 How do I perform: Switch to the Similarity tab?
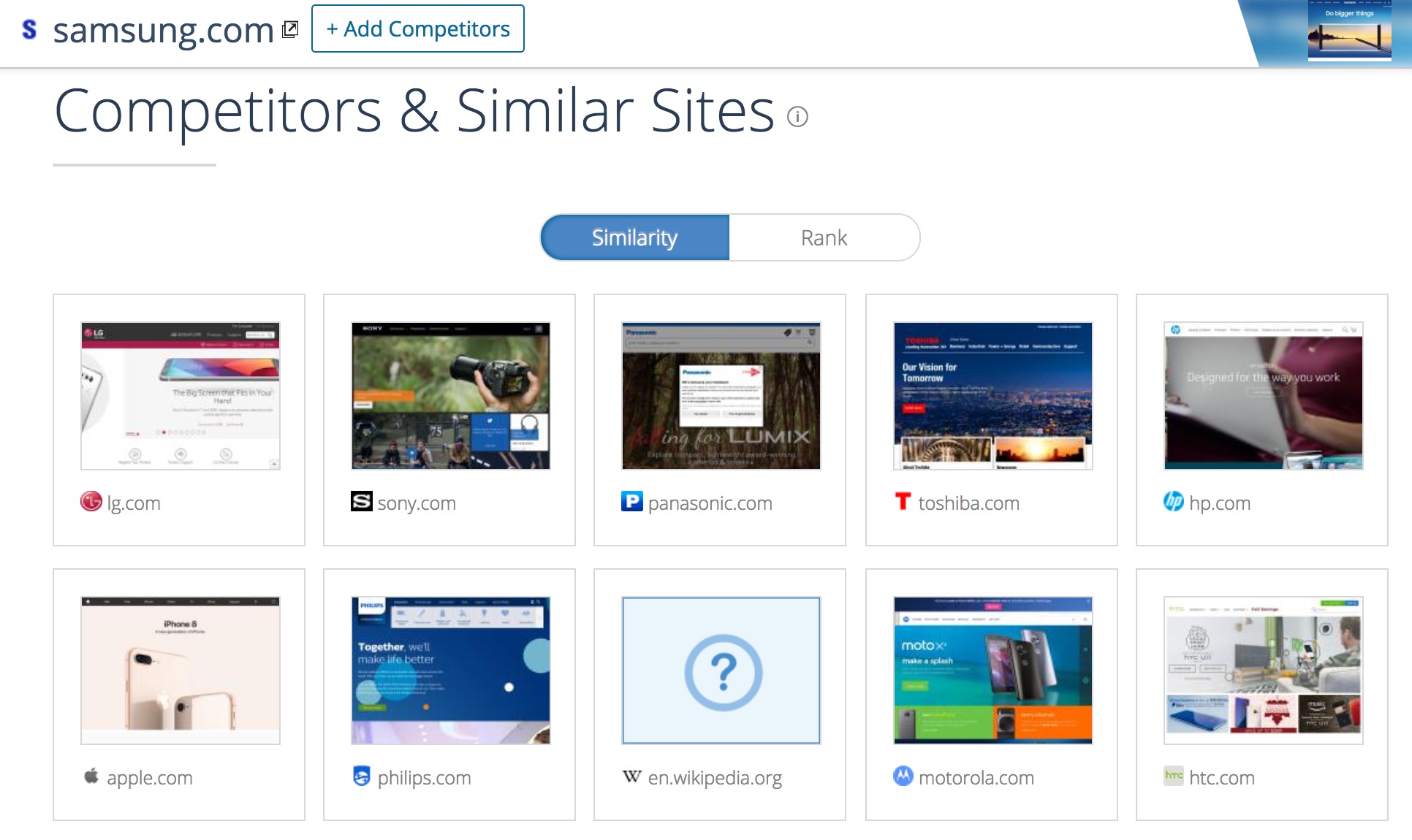point(635,237)
